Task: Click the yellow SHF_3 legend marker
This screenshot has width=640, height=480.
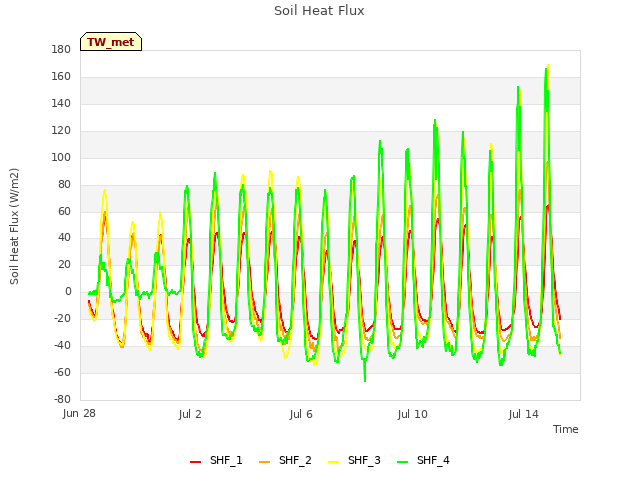Action: coord(333,462)
